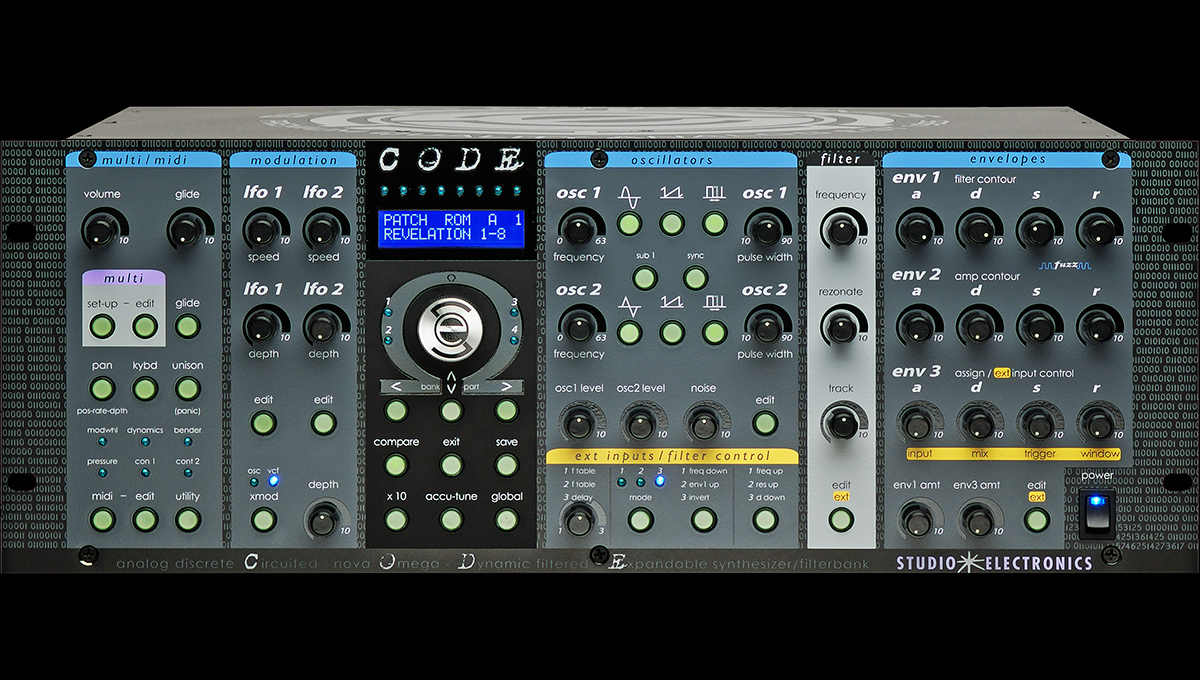Click the volume knob
1200x680 pixels.
[x=102, y=231]
